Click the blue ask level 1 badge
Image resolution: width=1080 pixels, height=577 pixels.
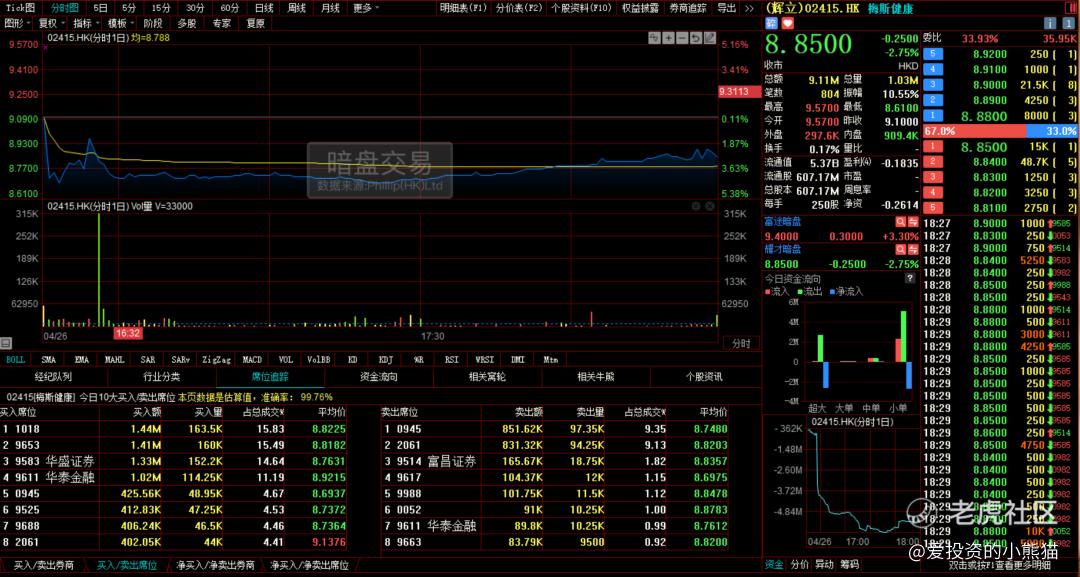pos(933,115)
